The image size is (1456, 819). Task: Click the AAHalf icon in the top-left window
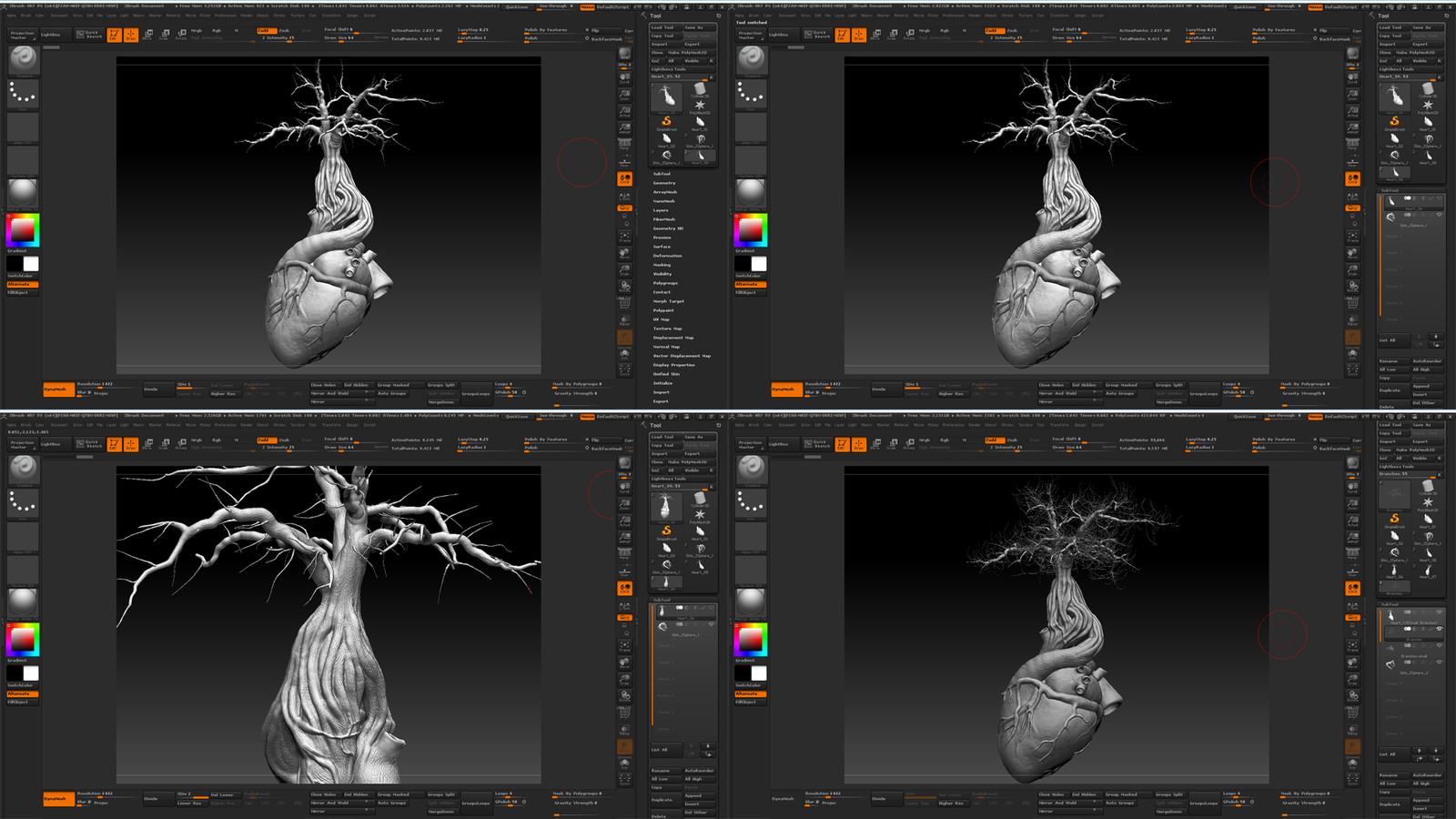[x=625, y=127]
